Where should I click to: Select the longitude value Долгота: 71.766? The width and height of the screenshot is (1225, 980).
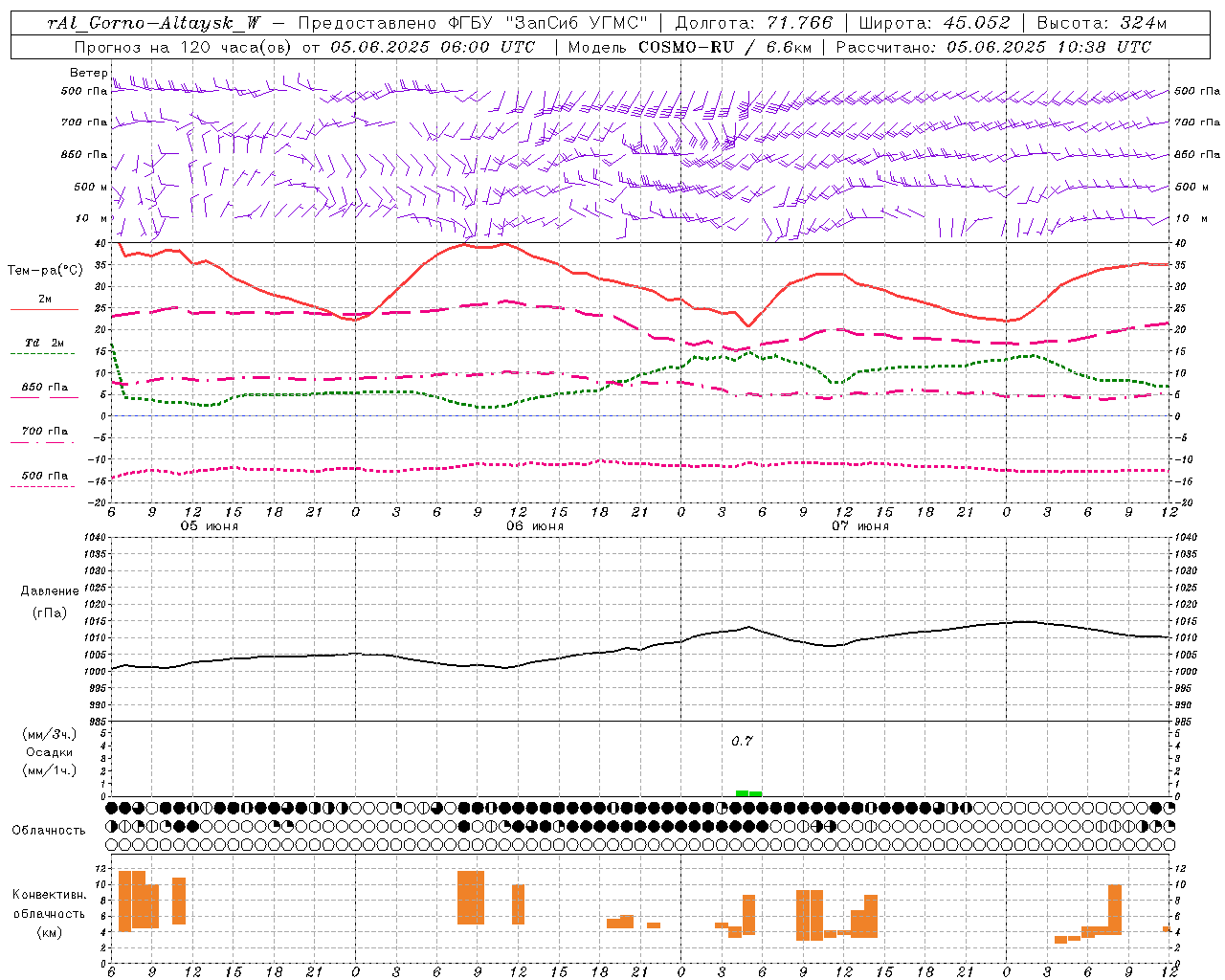click(754, 24)
